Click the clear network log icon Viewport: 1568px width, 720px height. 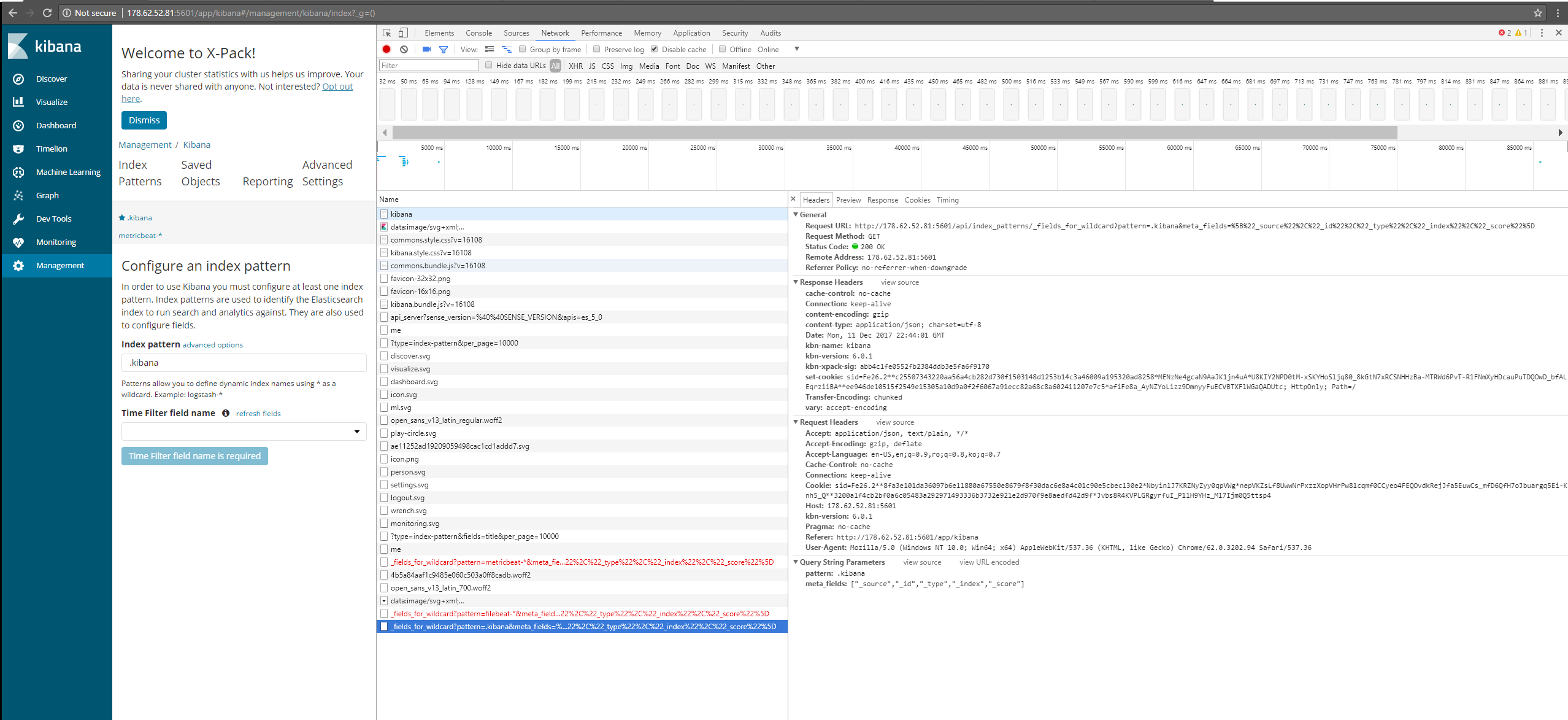(x=404, y=50)
